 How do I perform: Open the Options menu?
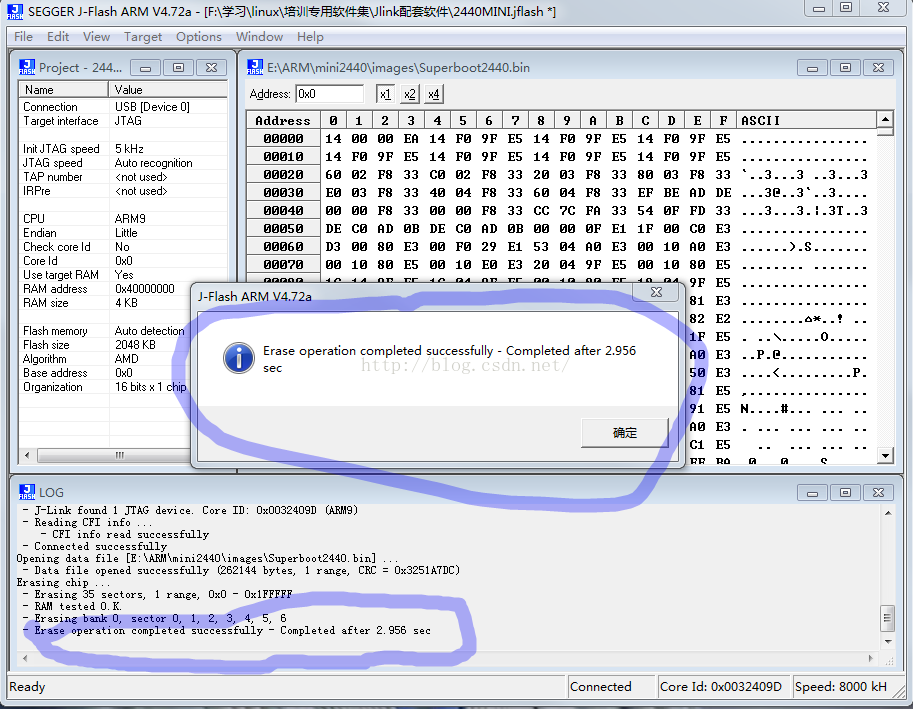[x=199, y=37]
